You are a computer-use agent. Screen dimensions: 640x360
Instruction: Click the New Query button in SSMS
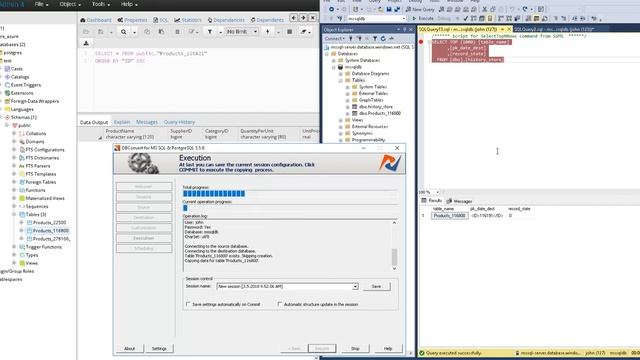[420, 9]
